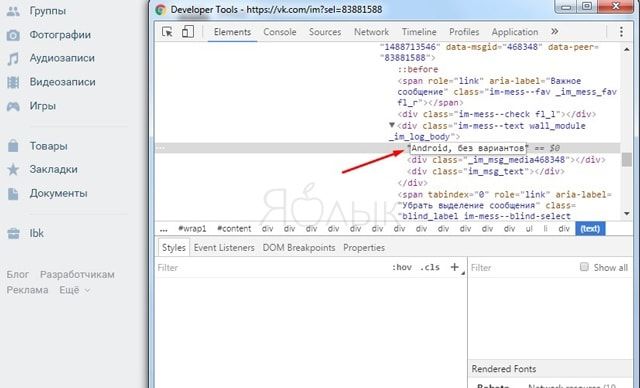Add new style rule plus icon

click(454, 267)
